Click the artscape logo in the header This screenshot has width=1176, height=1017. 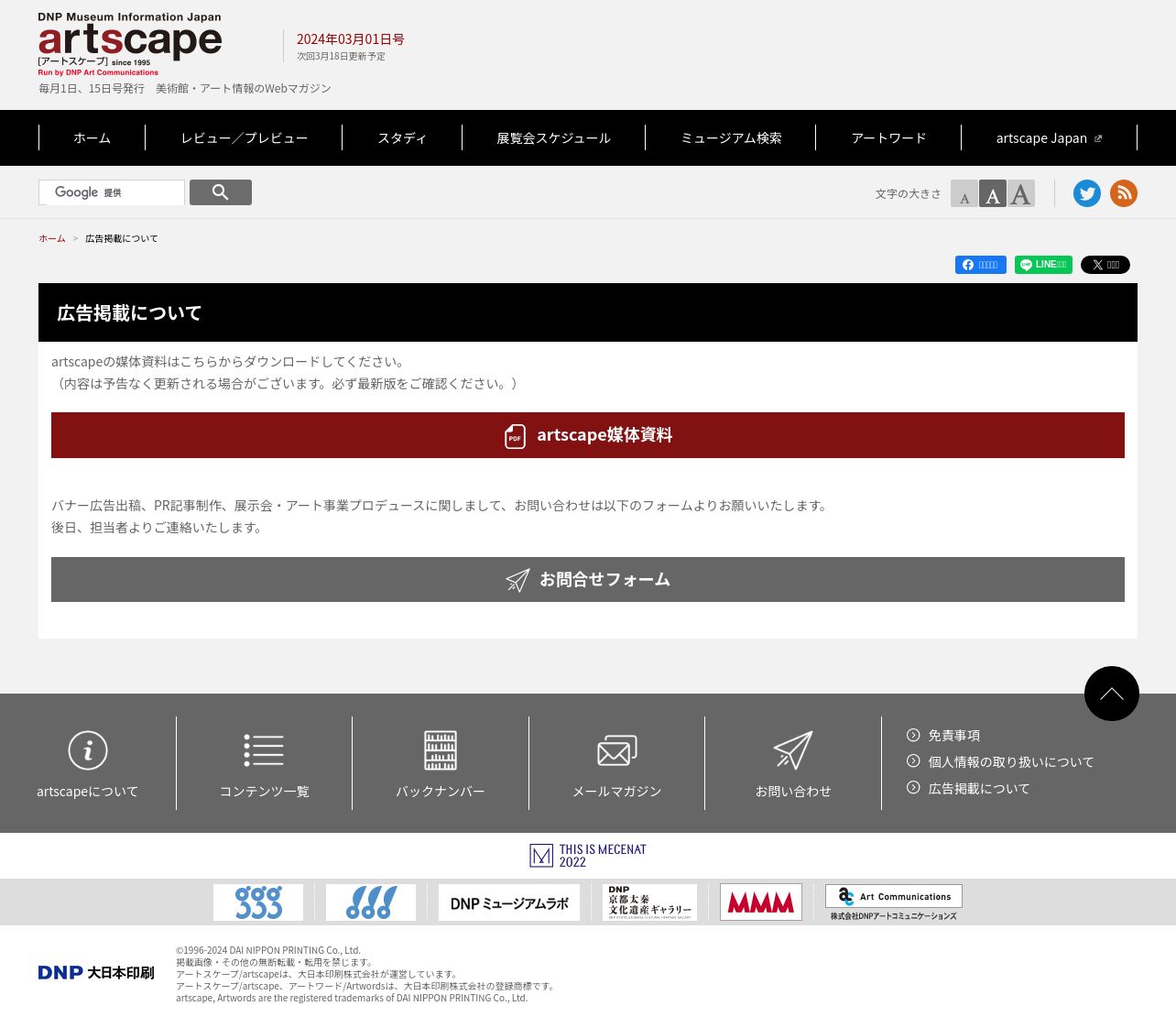130,44
